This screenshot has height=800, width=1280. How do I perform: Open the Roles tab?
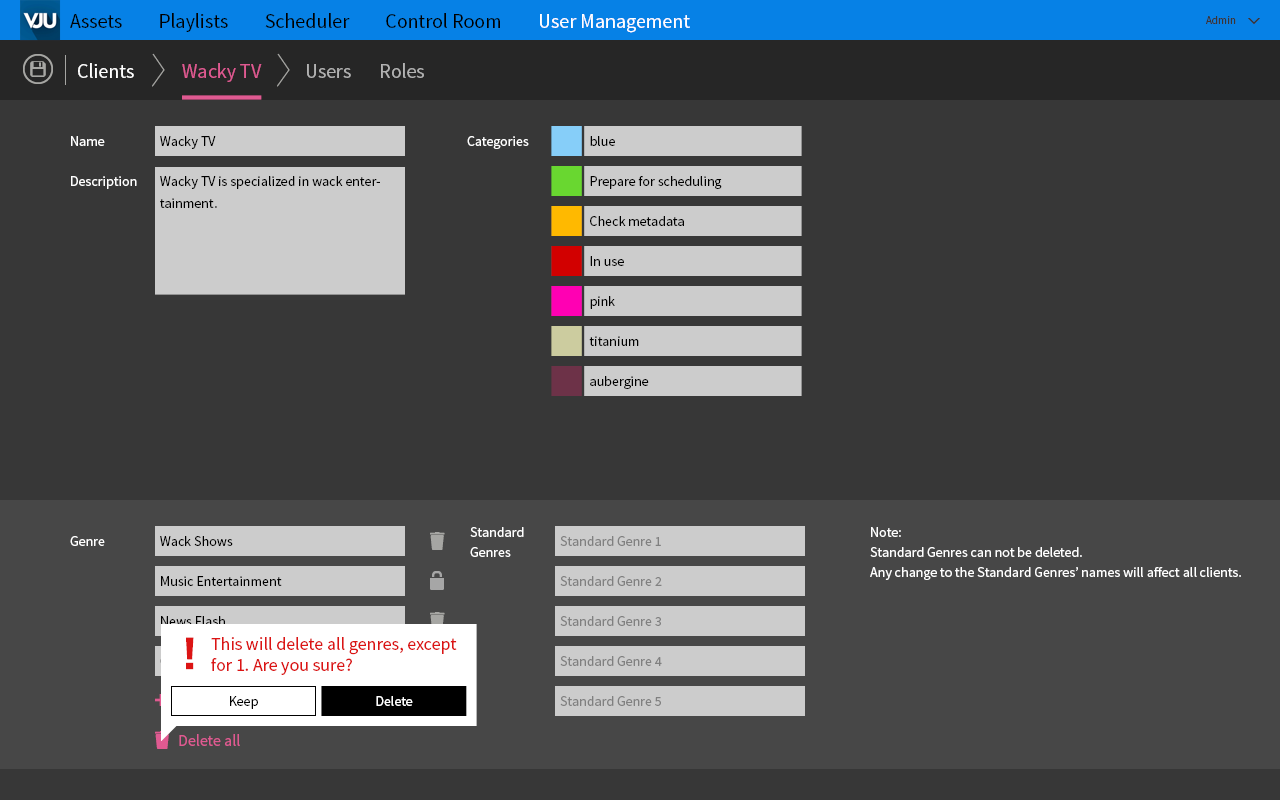click(402, 71)
